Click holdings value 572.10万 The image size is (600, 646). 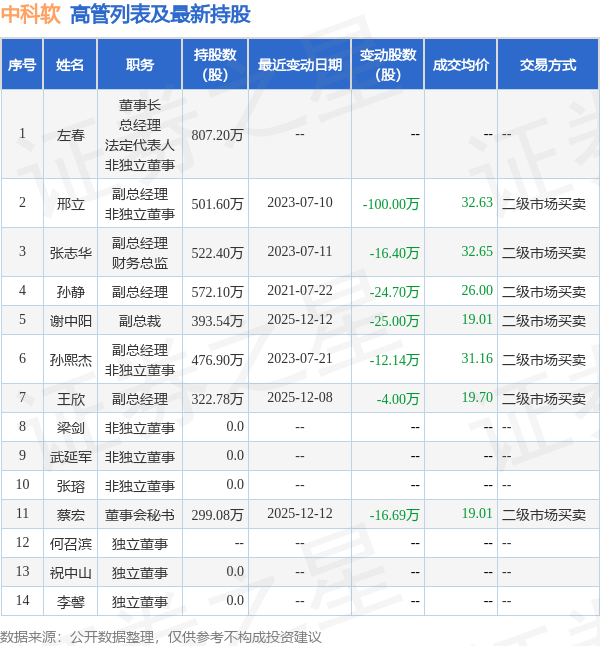(x=217, y=292)
